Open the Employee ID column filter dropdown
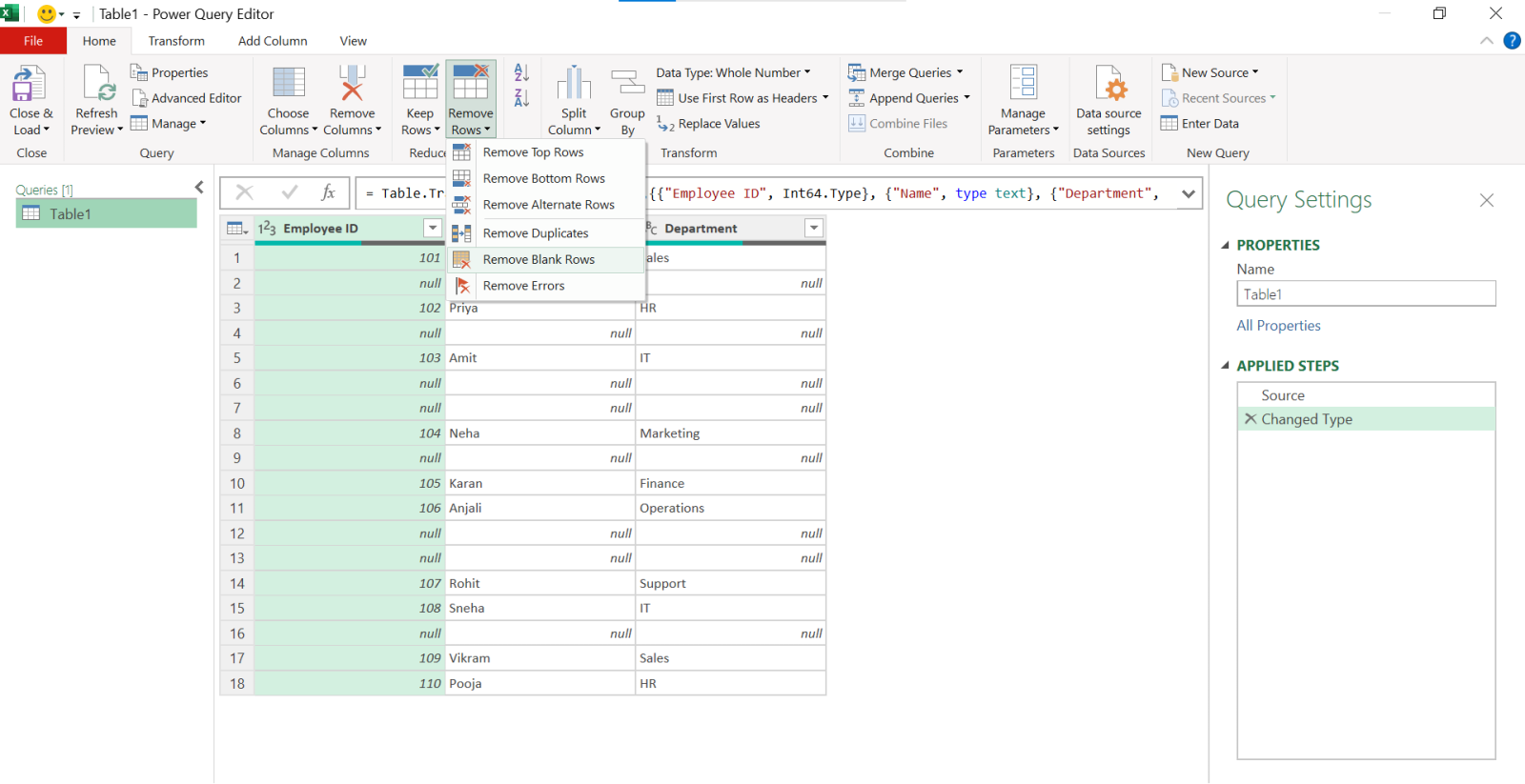This screenshot has width=1525, height=784. pyautogui.click(x=433, y=228)
